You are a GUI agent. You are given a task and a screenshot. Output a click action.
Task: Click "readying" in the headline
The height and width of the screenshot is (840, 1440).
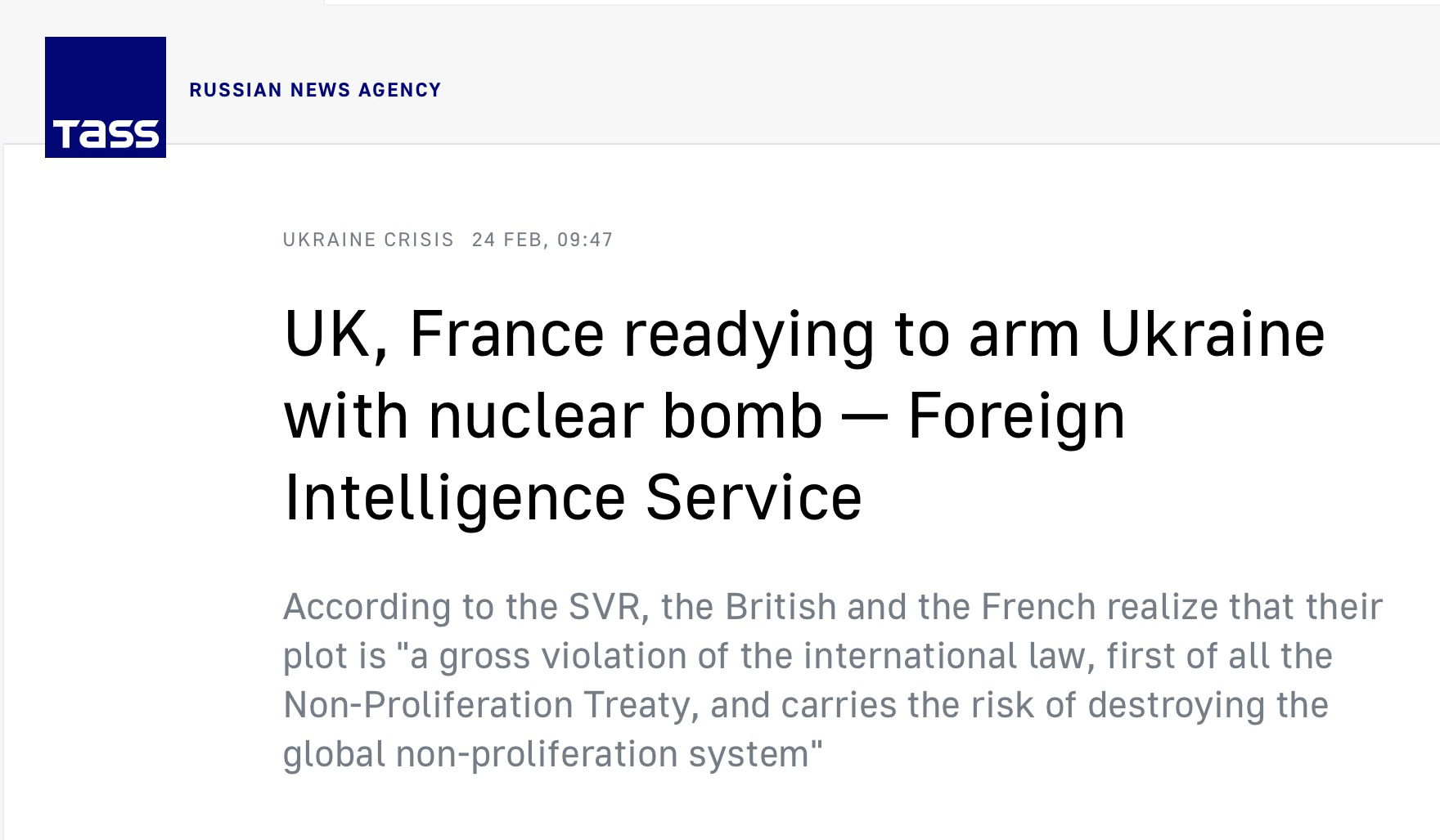749,335
